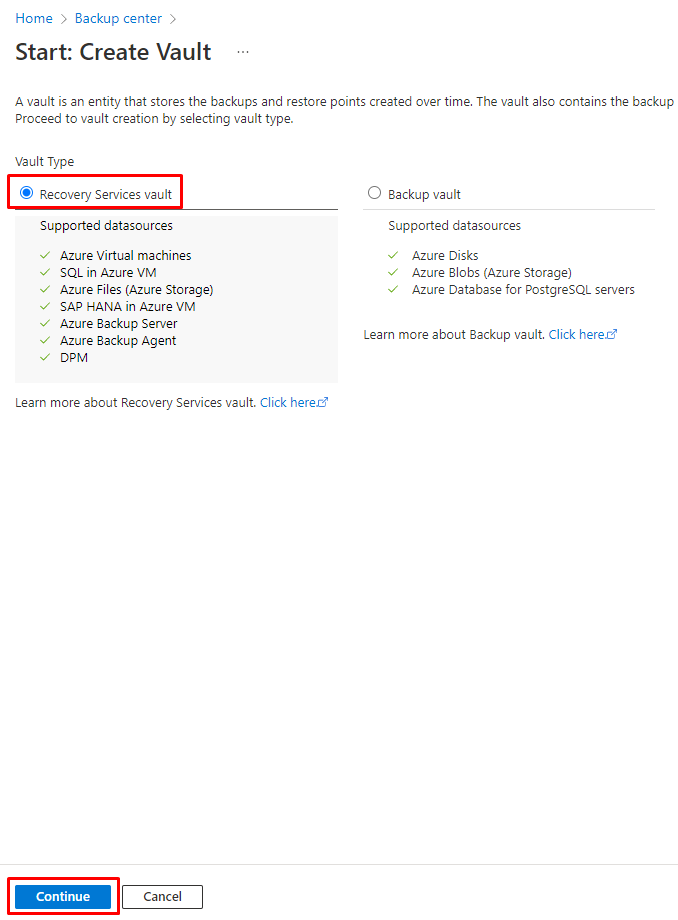
Task: Click the Start: Create Vault heading
Action: coord(113,52)
